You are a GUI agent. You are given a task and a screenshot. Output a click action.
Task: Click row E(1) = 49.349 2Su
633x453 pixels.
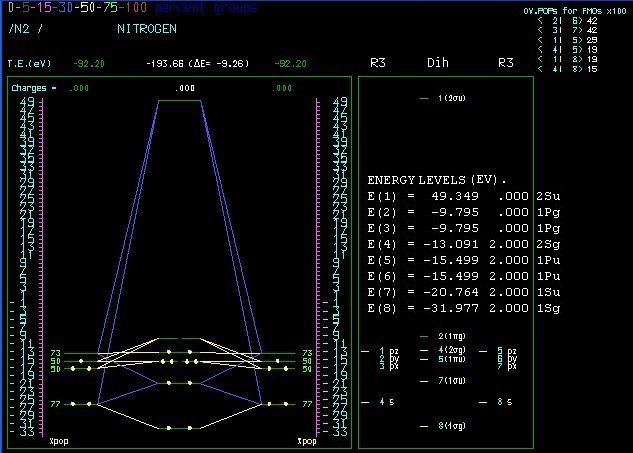pyautogui.click(x=464, y=196)
